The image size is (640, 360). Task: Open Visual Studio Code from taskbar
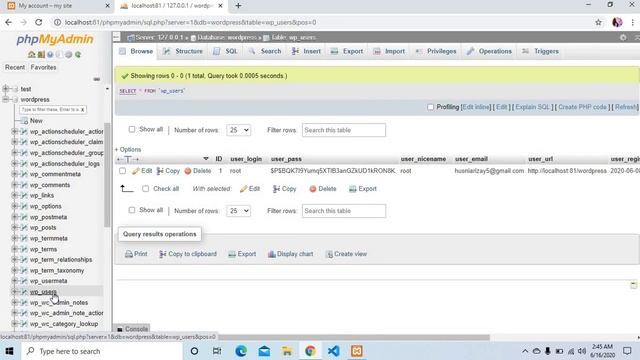(x=333, y=351)
